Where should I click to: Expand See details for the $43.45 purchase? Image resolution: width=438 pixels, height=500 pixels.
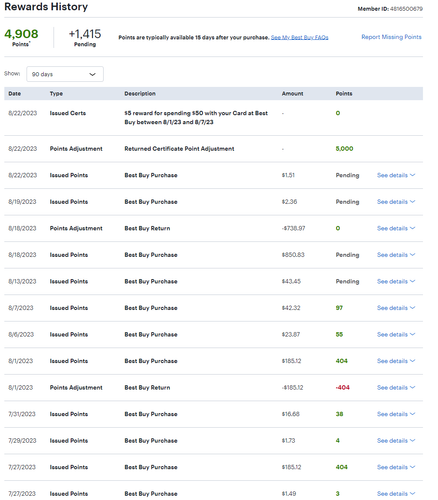pos(396,281)
